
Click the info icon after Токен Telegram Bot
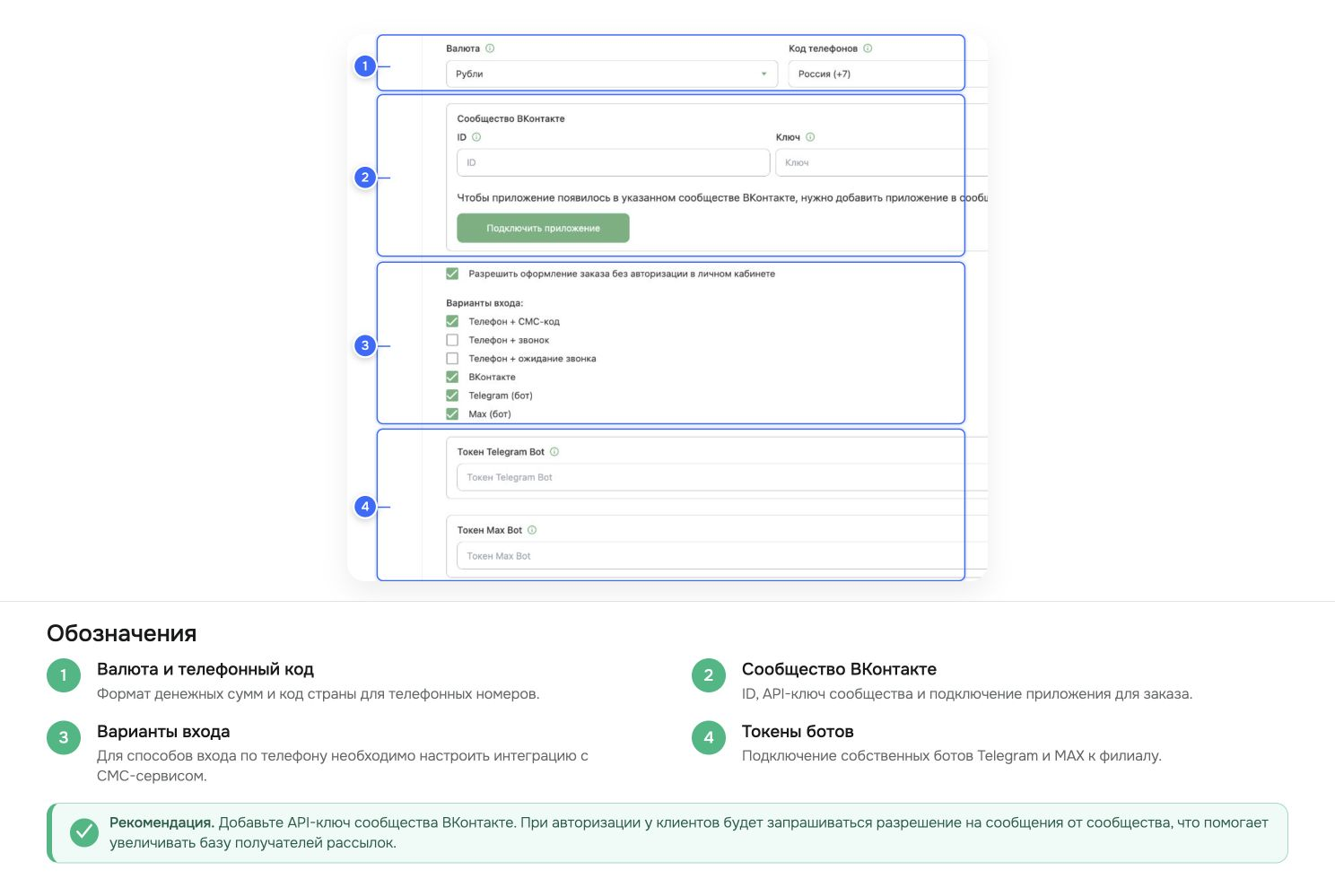coord(554,452)
